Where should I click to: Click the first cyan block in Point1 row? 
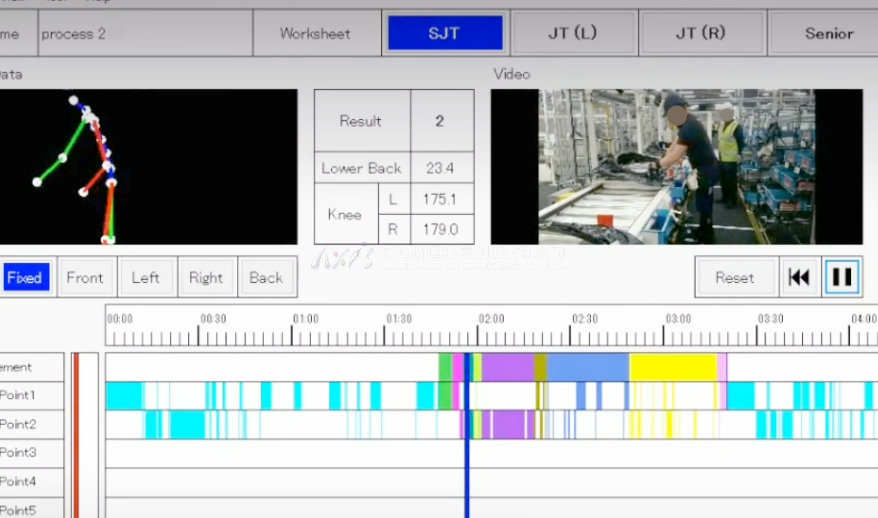pos(124,395)
